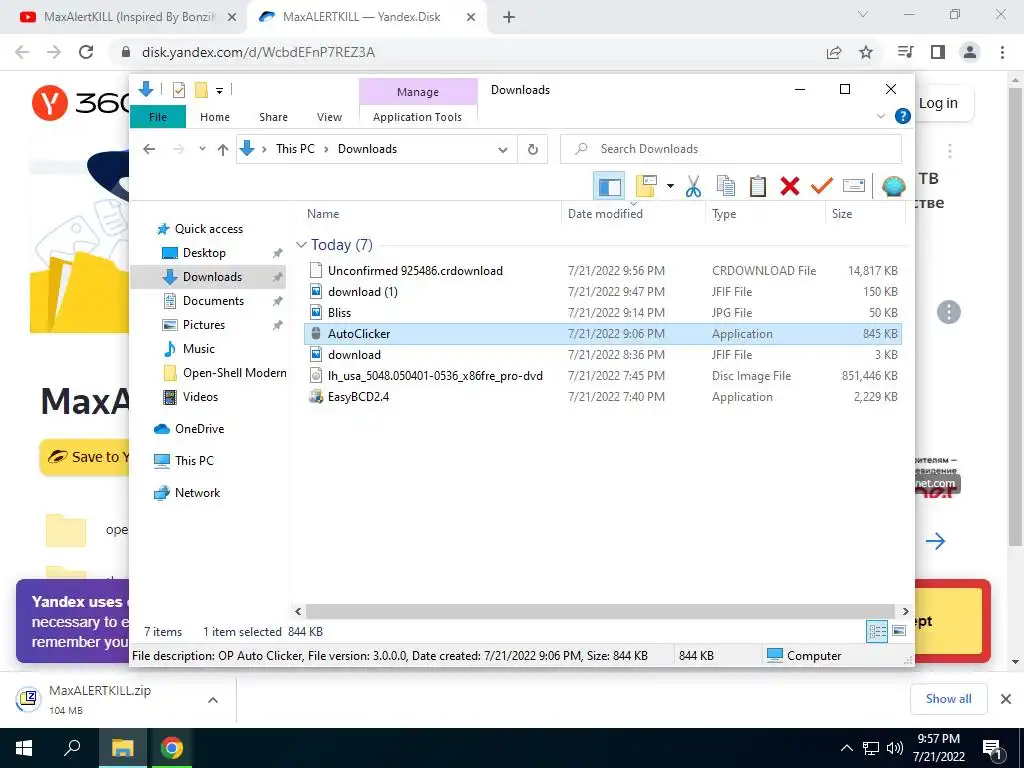Click the Explorer Back arrow
Image resolution: width=1024 pixels, height=768 pixels.
[149, 149]
